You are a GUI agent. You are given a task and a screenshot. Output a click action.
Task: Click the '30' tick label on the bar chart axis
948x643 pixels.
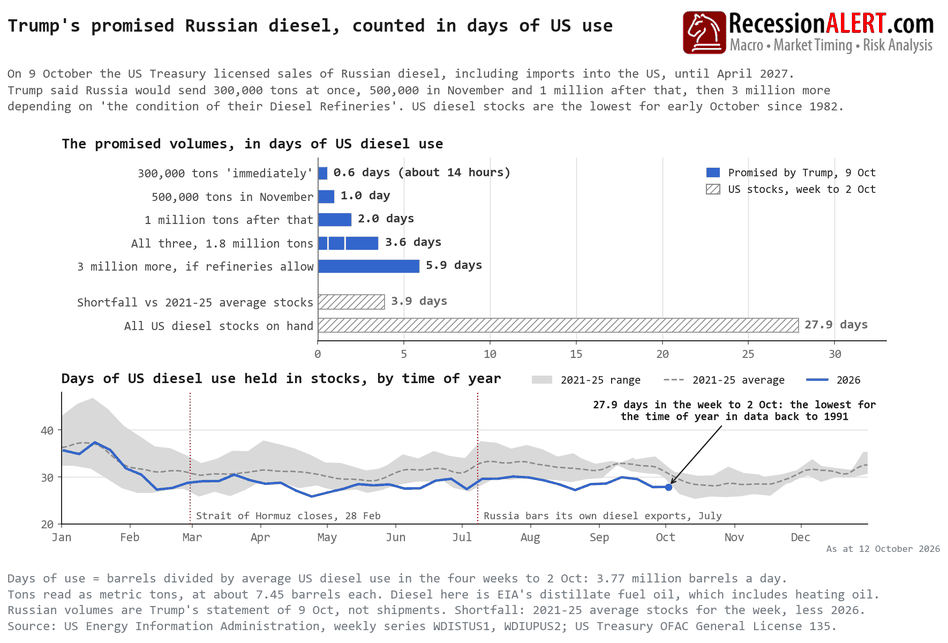[835, 354]
